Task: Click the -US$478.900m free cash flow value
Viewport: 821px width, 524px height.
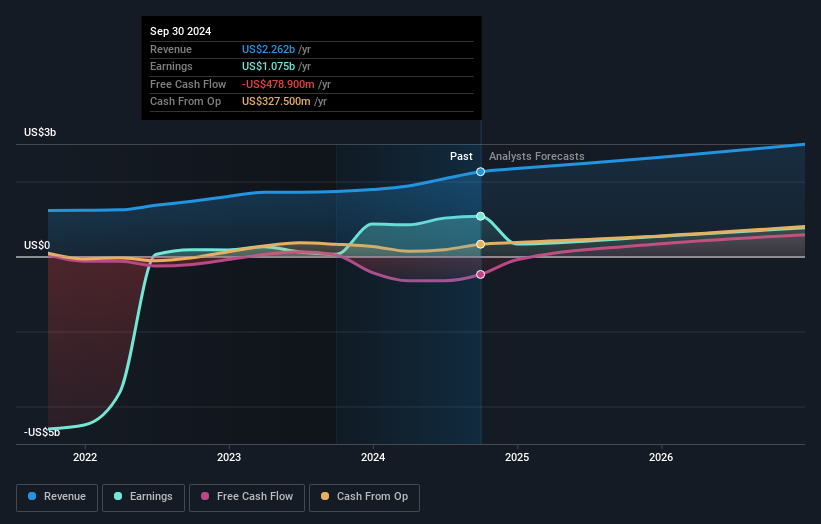Action: [x=278, y=84]
